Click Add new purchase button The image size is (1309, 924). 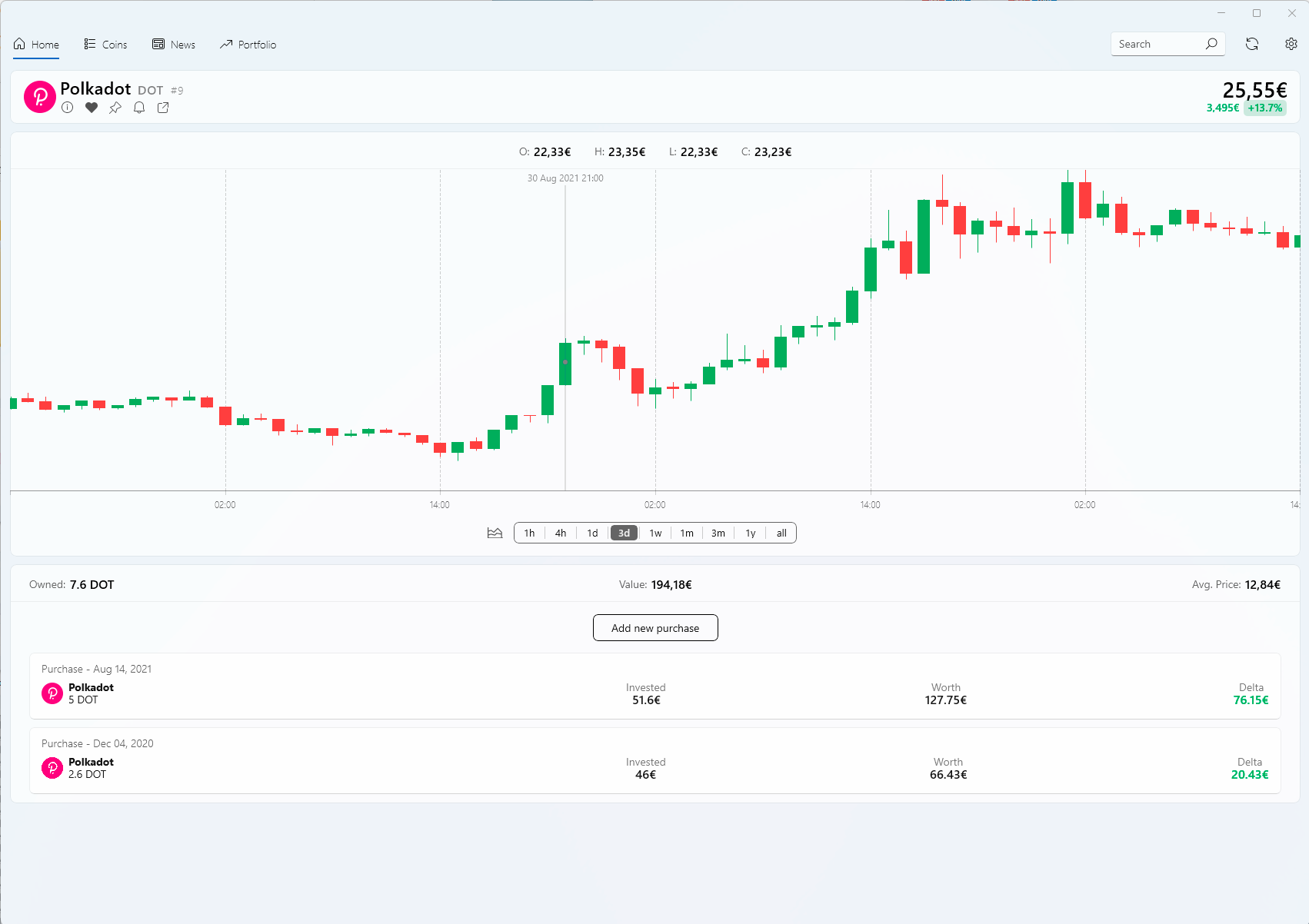(x=655, y=628)
